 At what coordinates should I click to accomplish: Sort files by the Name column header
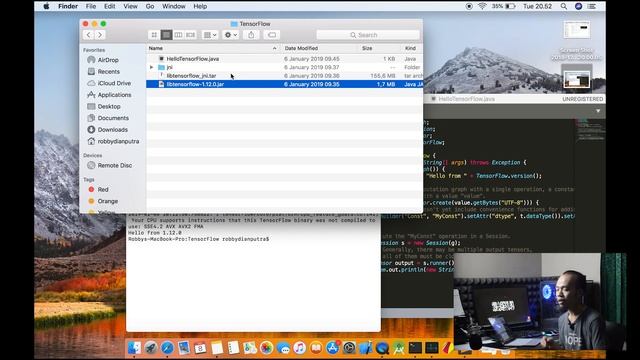213,48
